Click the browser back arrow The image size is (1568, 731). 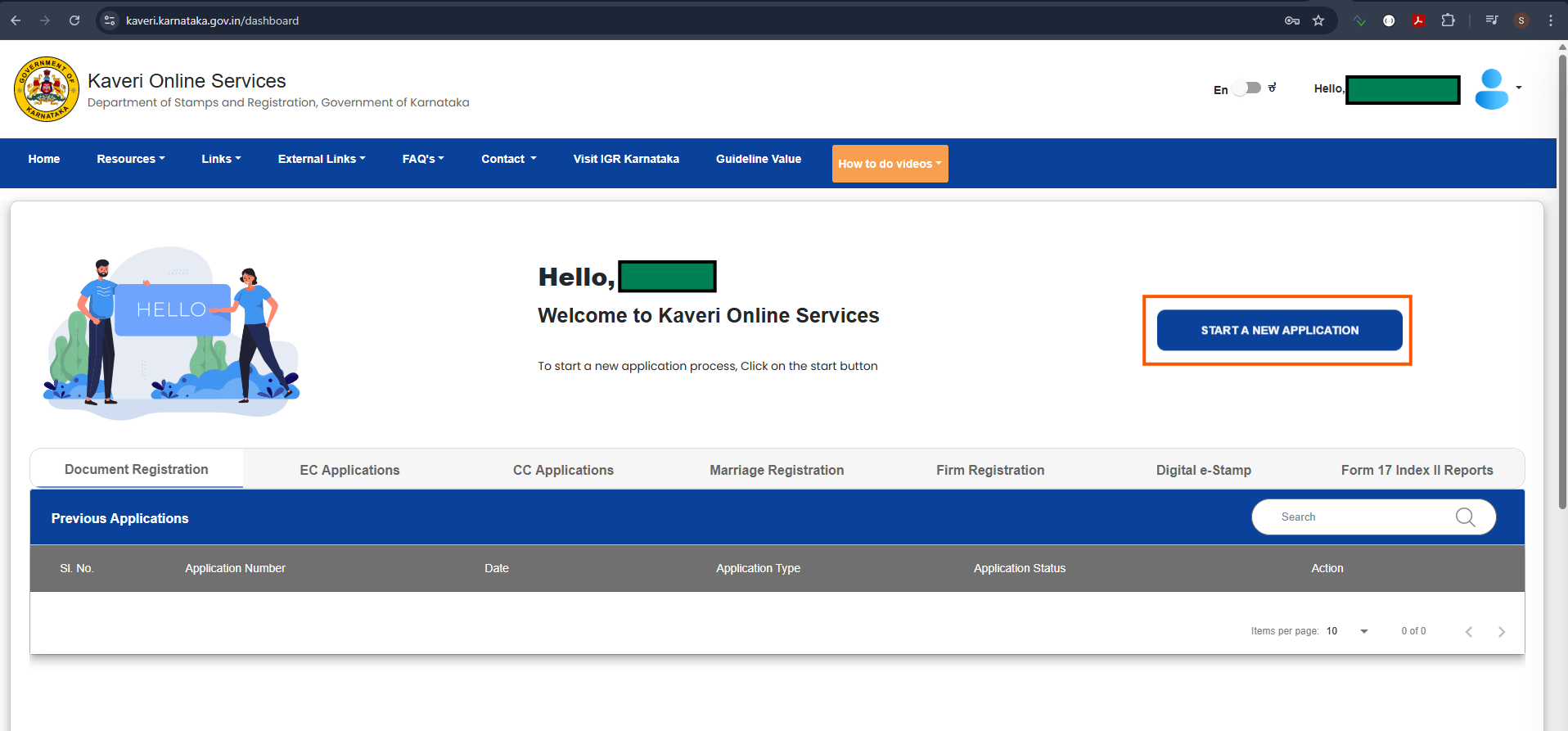(16, 20)
